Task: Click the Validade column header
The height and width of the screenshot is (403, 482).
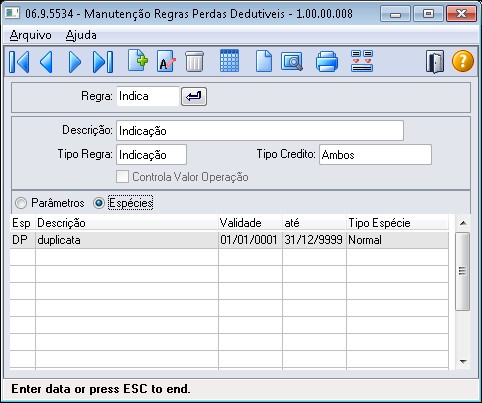Action: click(x=250, y=223)
